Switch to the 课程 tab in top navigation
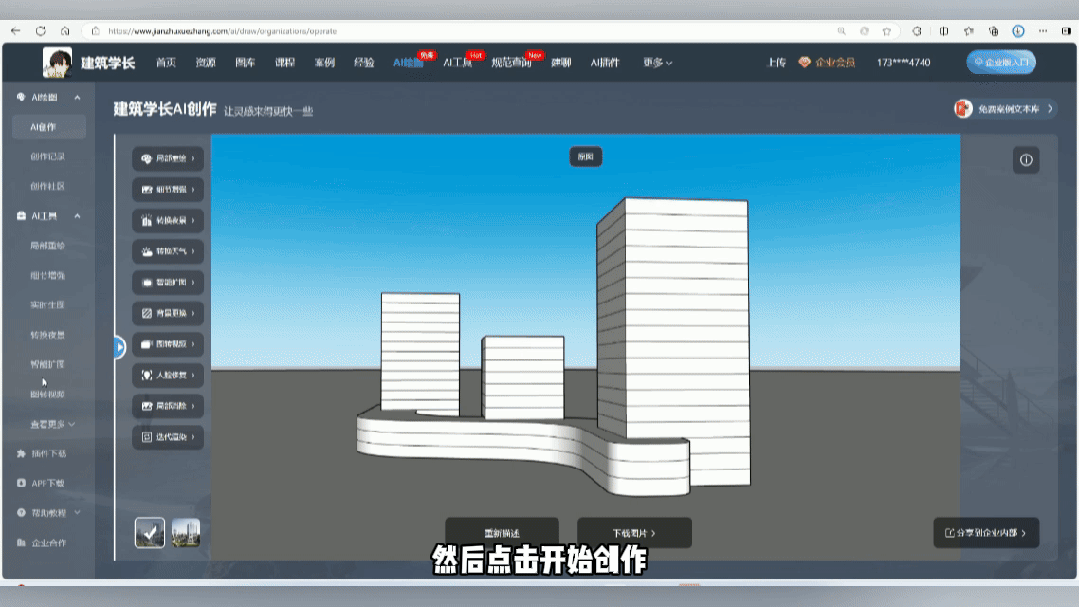This screenshot has width=1079, height=607. pos(283,62)
